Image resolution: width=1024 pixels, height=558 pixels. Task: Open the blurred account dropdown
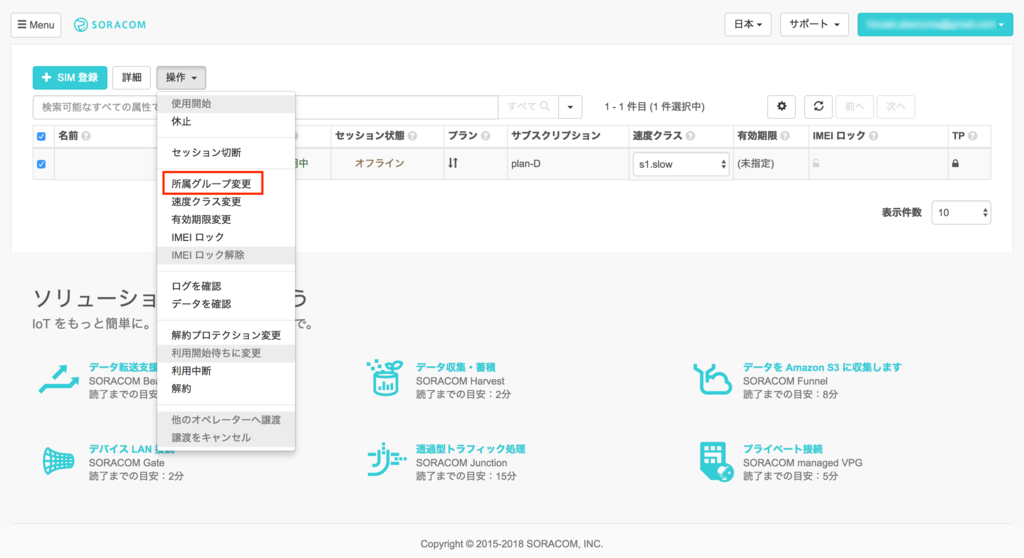point(935,24)
